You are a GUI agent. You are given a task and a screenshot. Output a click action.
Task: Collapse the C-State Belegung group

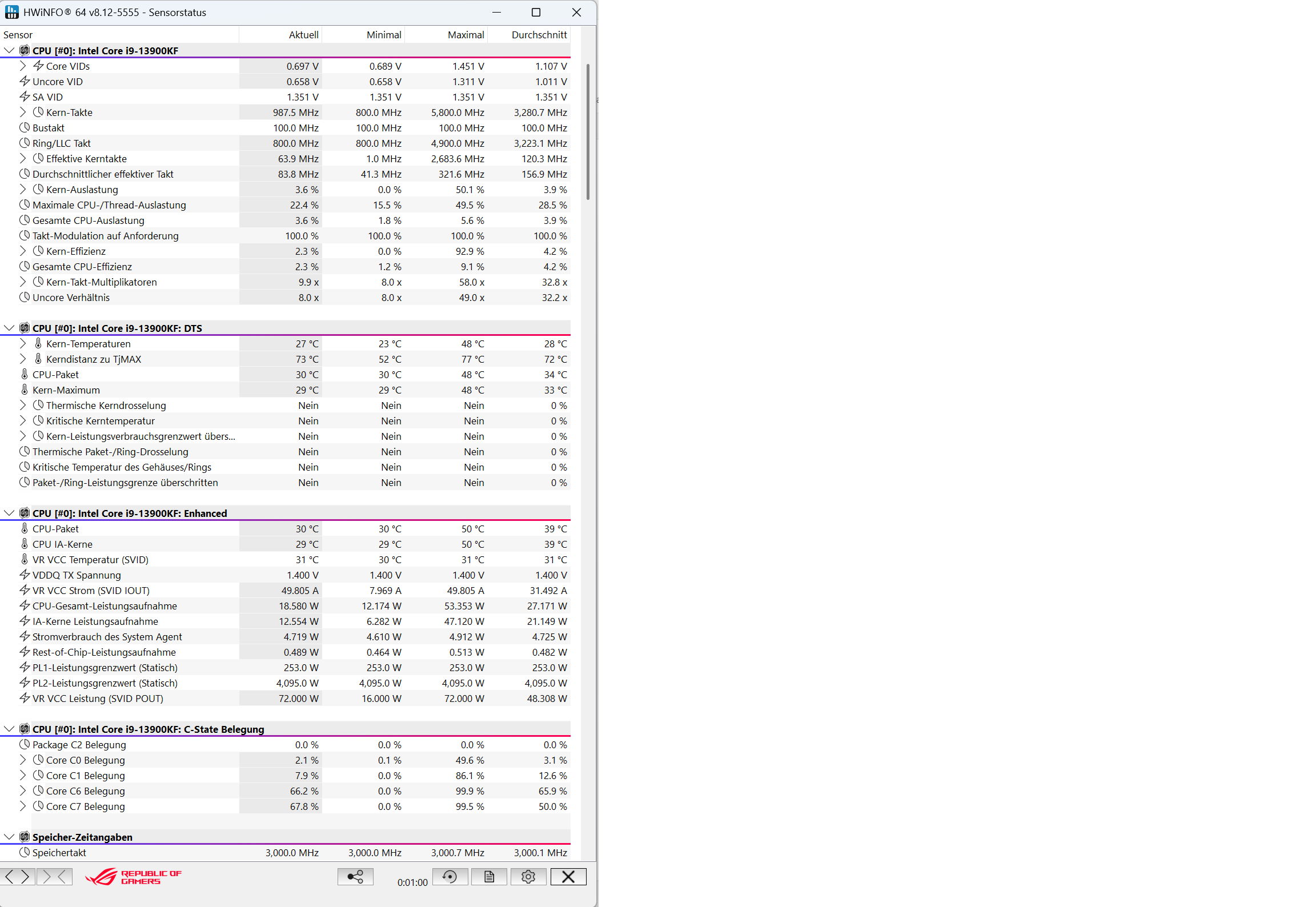[9, 729]
